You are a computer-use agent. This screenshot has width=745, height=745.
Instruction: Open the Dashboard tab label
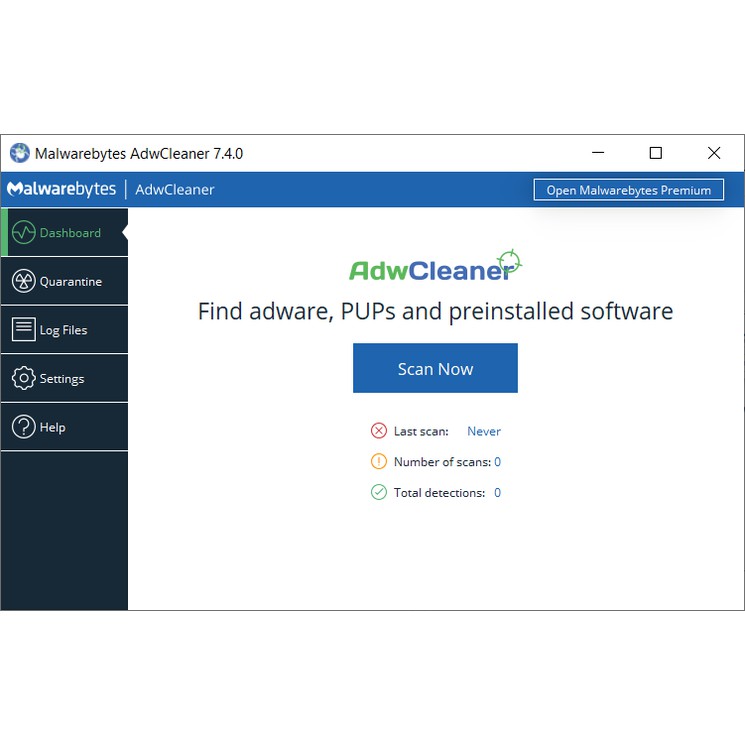click(70, 233)
